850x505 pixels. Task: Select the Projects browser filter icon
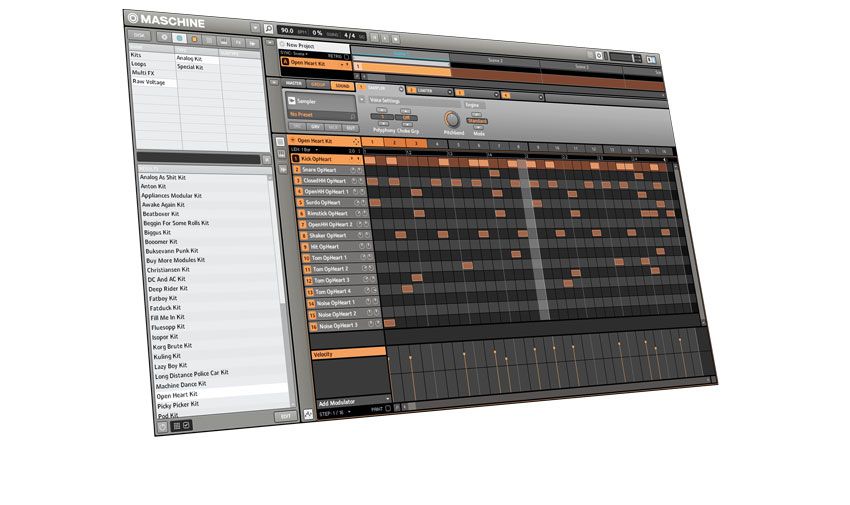click(x=164, y=37)
